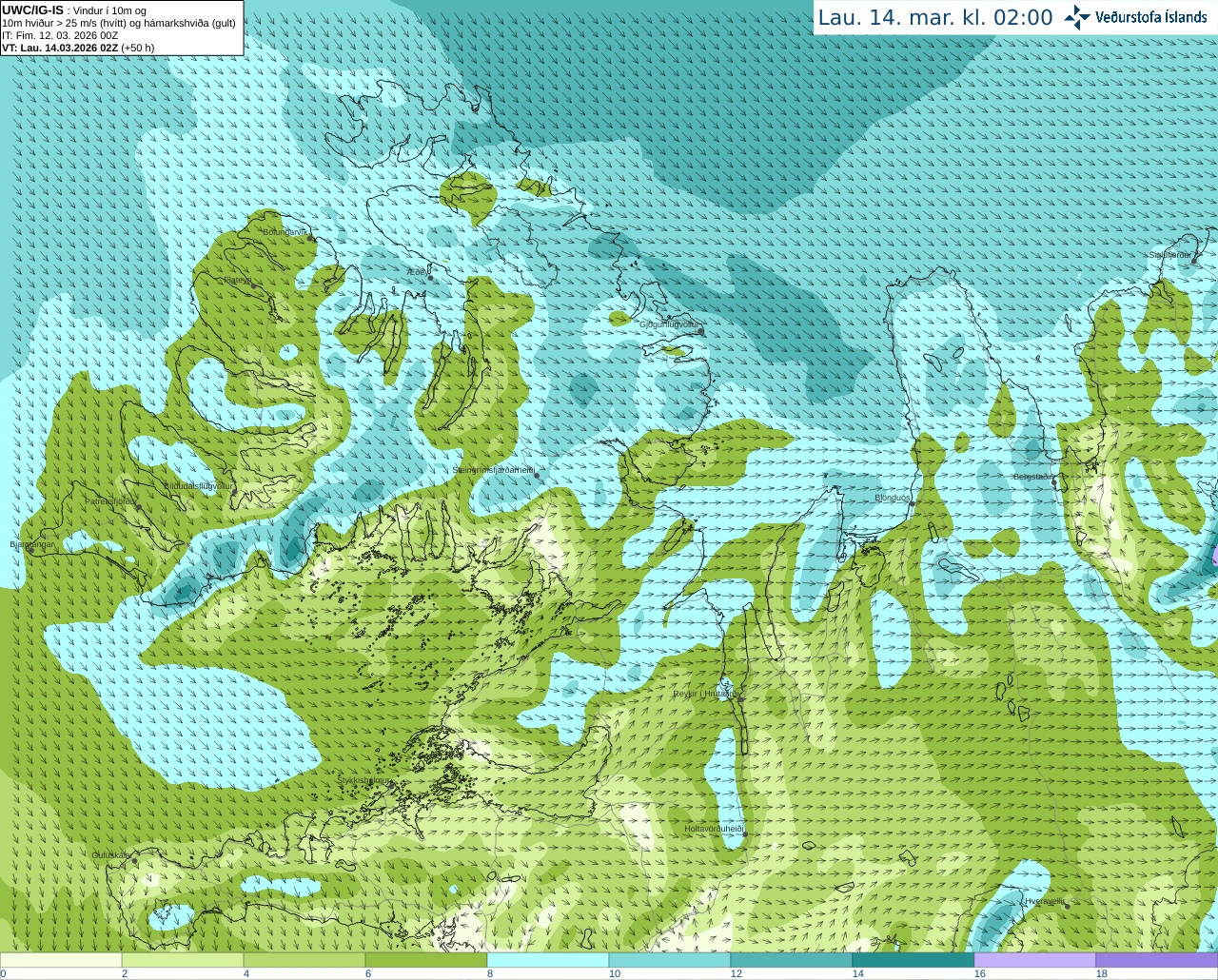Viewport: 1218px width, 980px height.
Task: Click the Gufuskálar station marker dot
Action: 135,861
